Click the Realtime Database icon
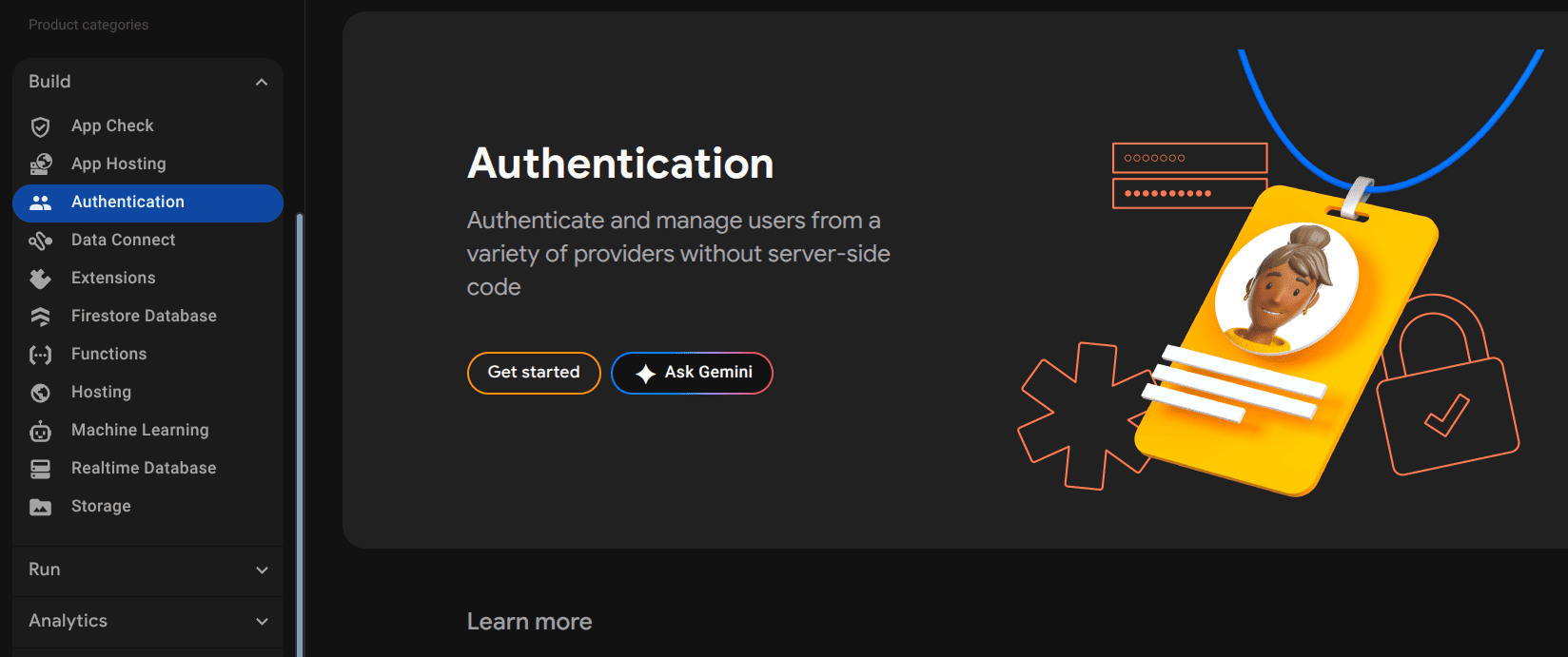The width and height of the screenshot is (1568, 657). click(40, 469)
